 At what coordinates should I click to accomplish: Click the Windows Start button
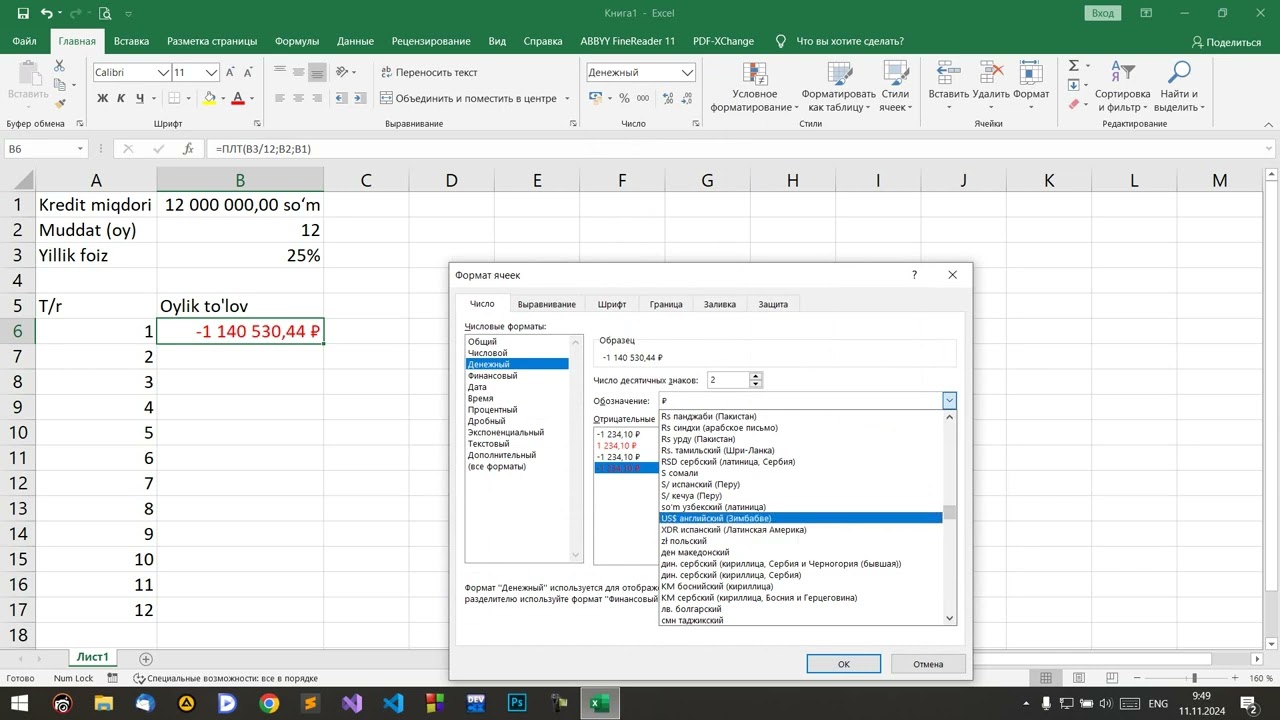[x=20, y=703]
